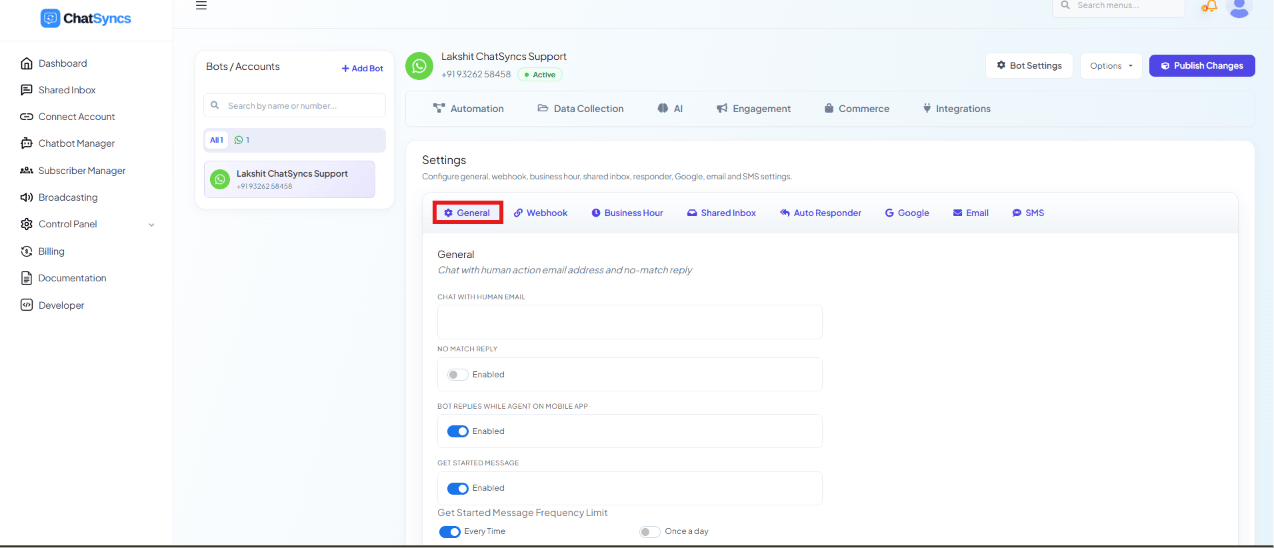The height and width of the screenshot is (548, 1274).
Task: Click the Chat With Human Email field
Action: 630,322
